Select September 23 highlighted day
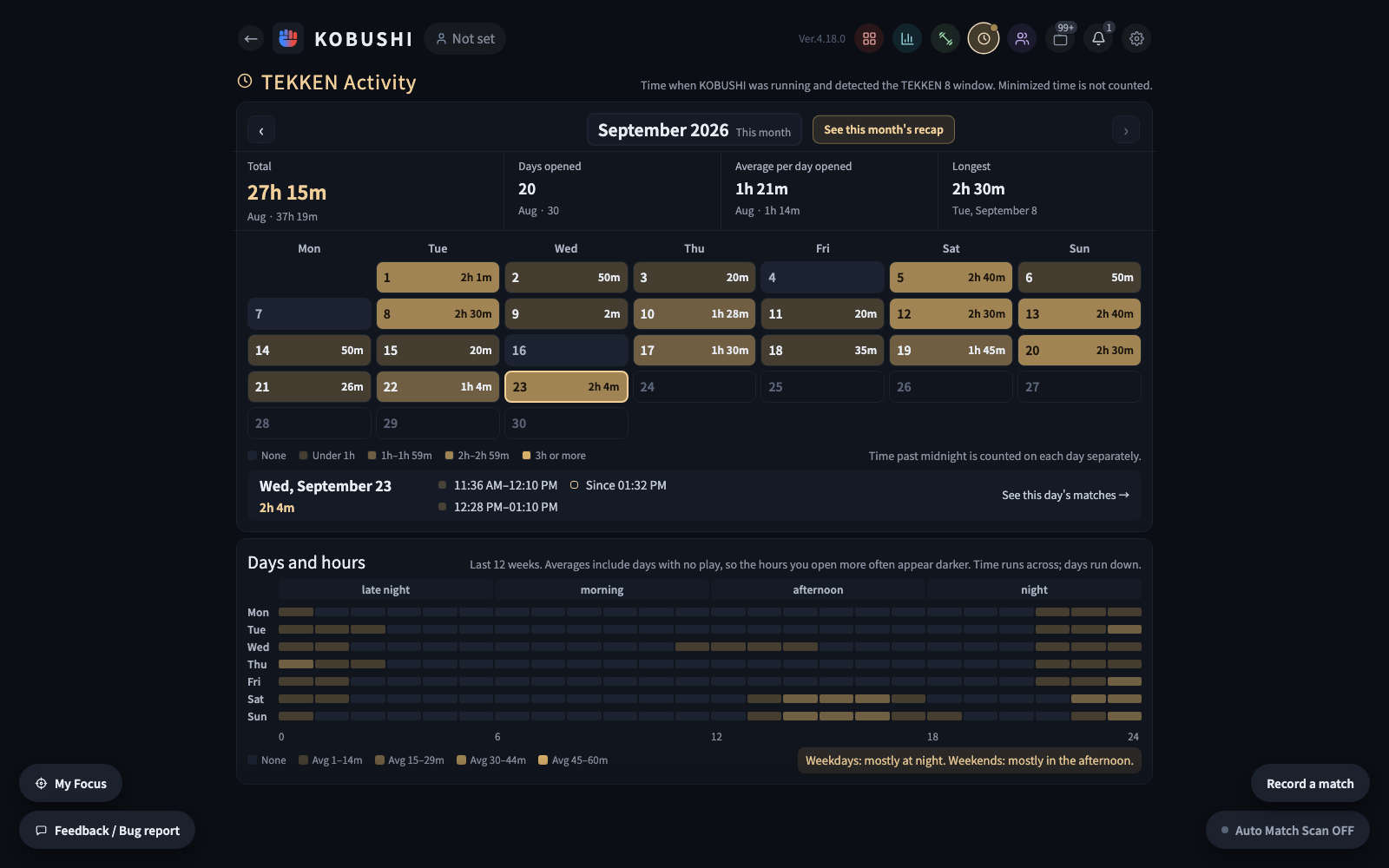 tap(566, 386)
